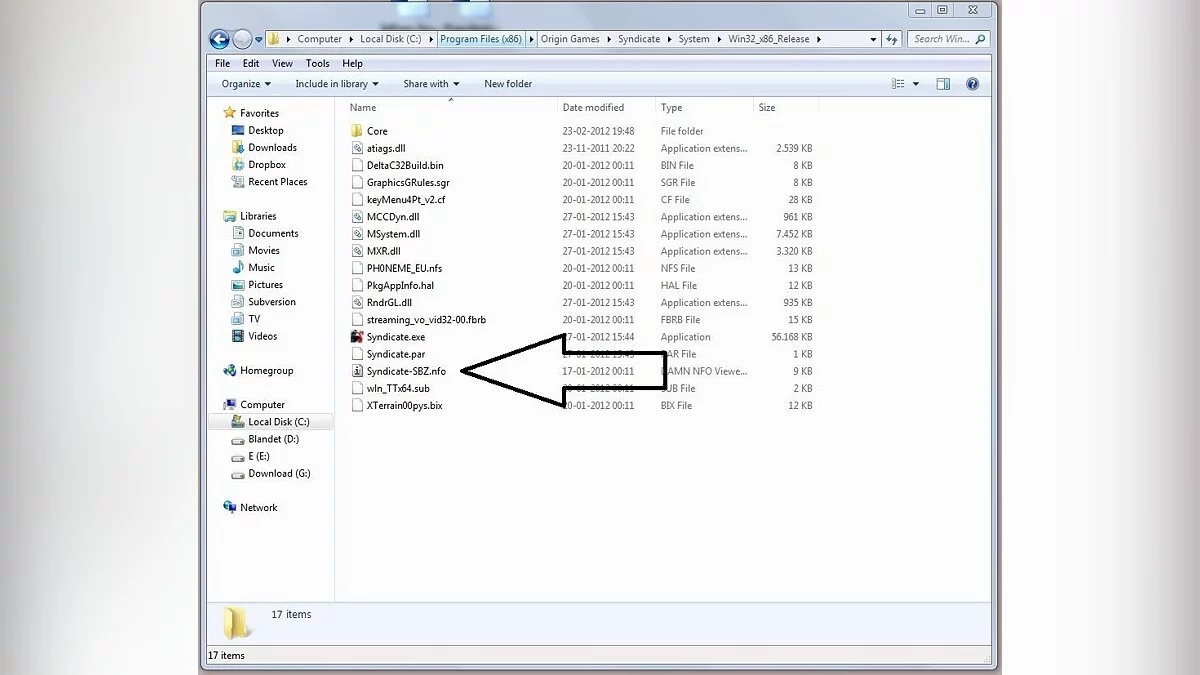Select Subversion library in navigation pane
This screenshot has width=1200, height=675.
tap(272, 302)
